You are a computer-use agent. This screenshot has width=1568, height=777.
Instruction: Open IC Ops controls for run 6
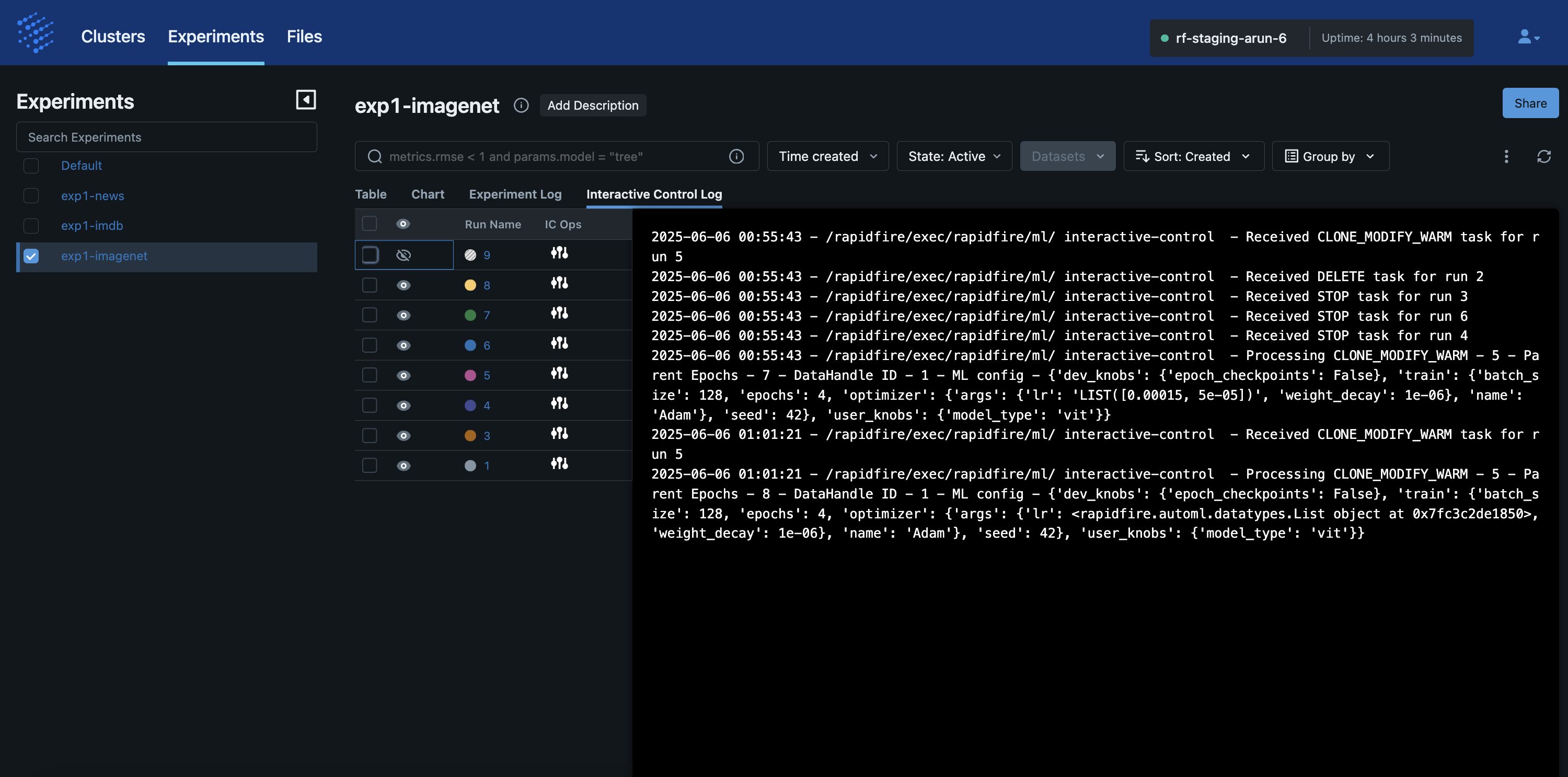pos(559,343)
